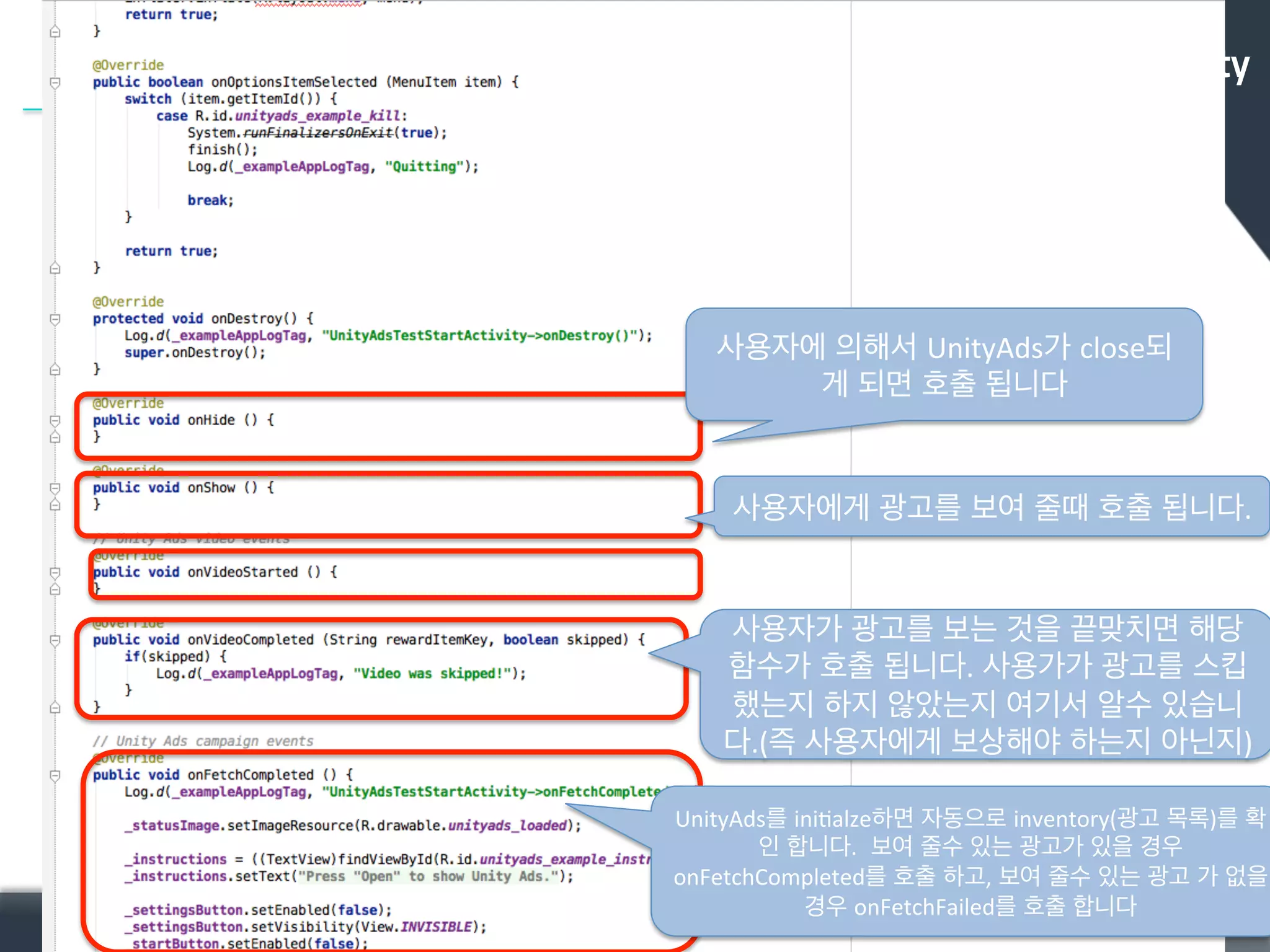Click fold-end marker below first return true
The image size is (1270, 952).
coord(55,32)
